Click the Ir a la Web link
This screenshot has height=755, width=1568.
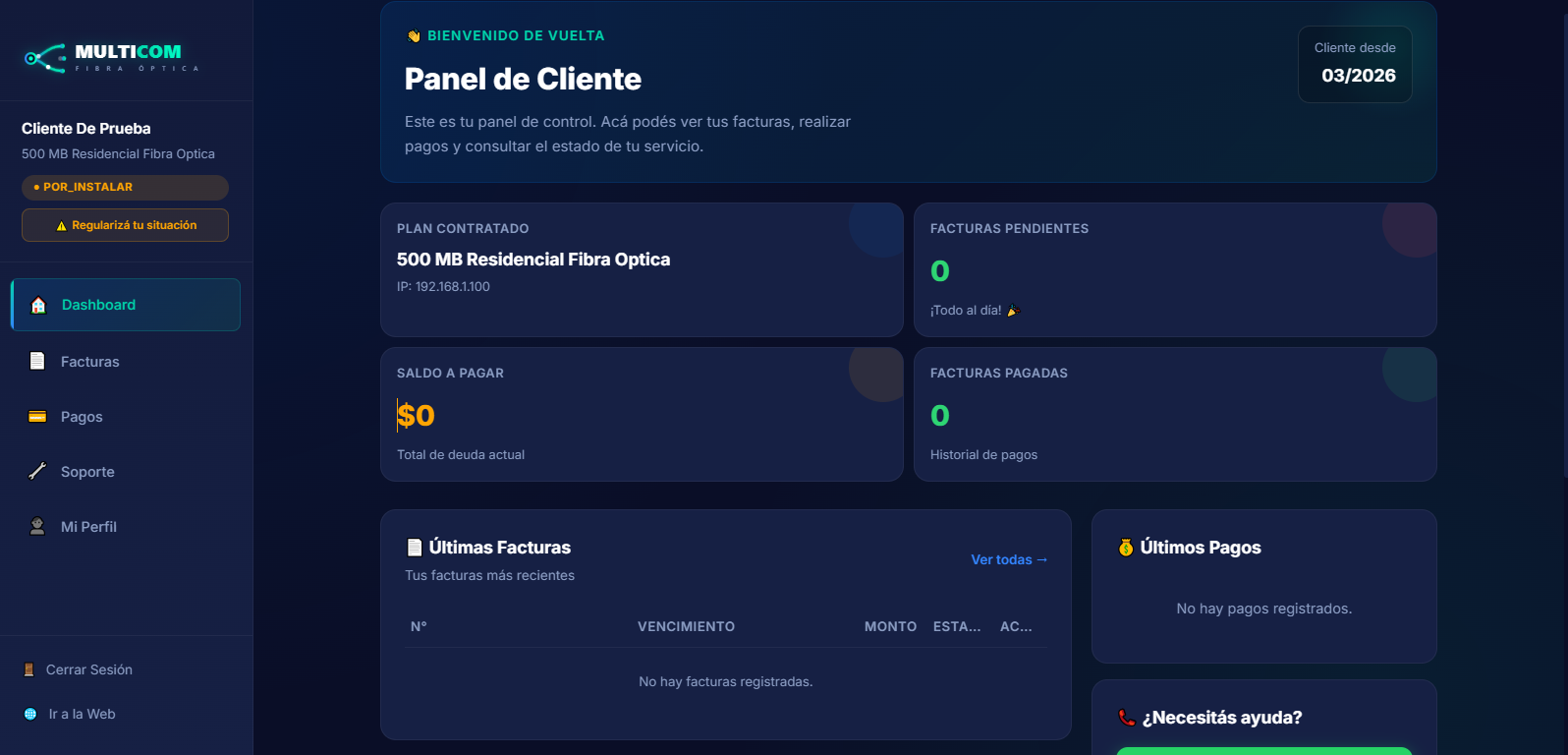(x=70, y=714)
